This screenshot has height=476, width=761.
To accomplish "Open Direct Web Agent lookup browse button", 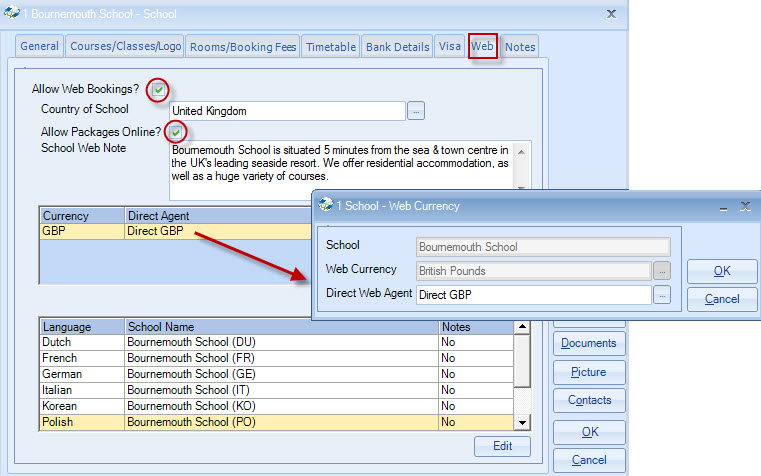I will (x=661, y=295).
